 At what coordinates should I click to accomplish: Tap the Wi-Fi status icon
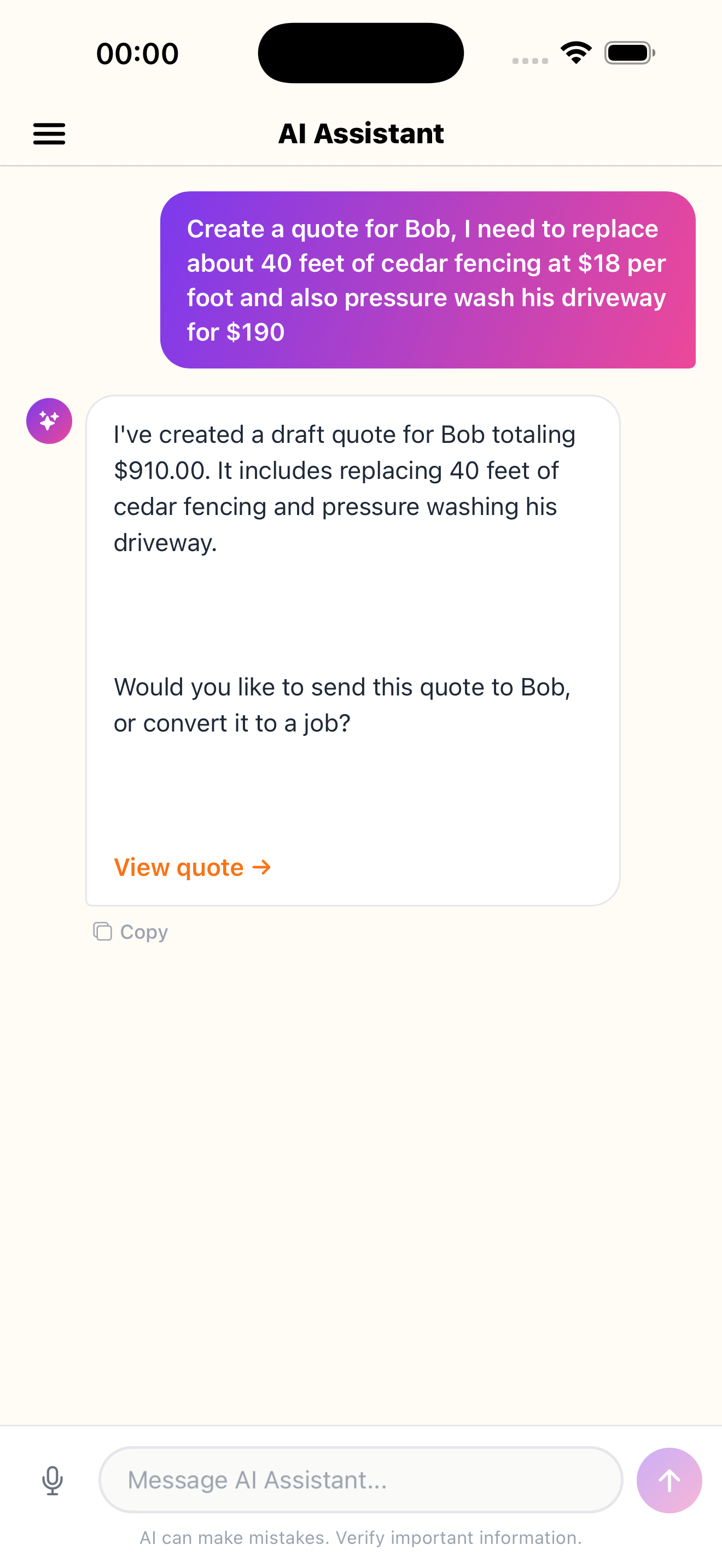coord(576,52)
